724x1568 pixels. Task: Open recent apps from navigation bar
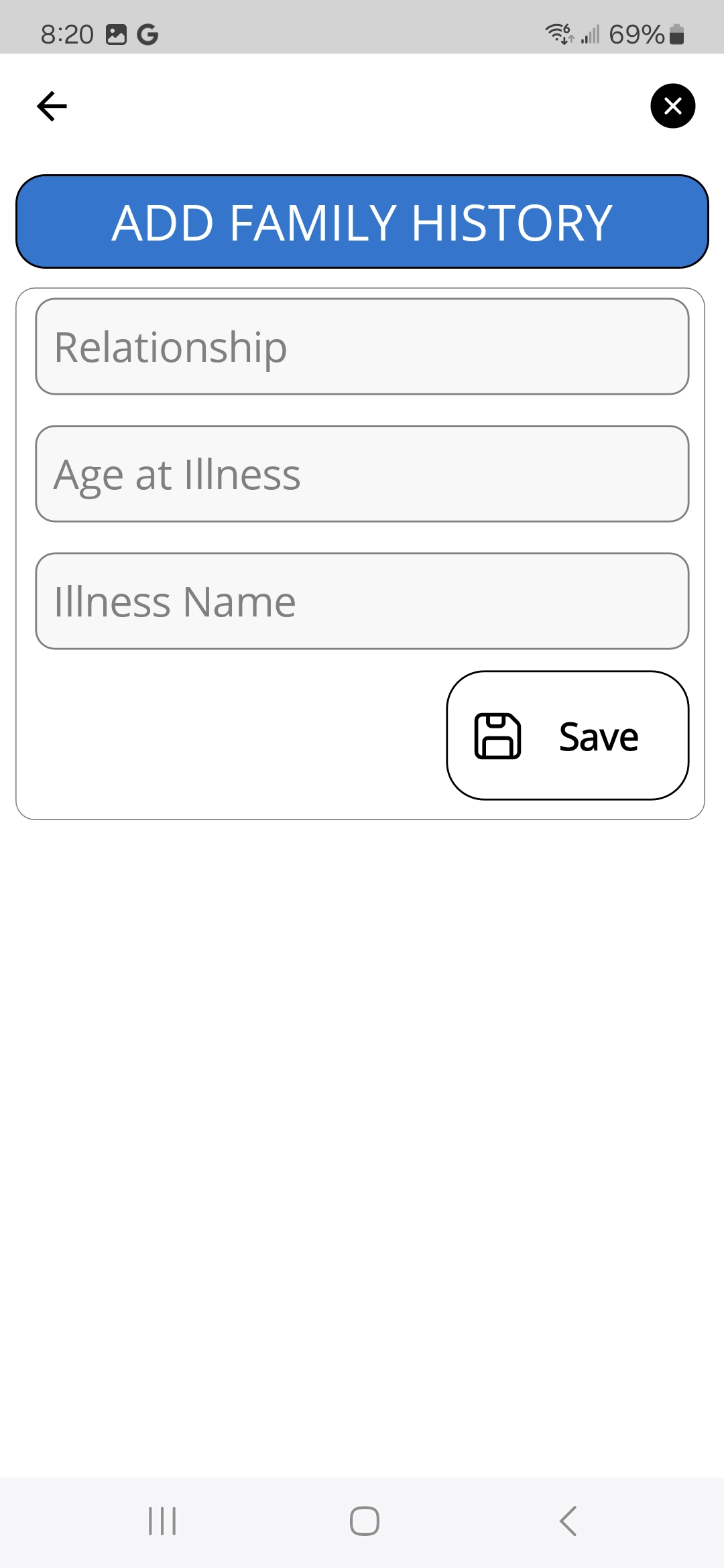pos(162,1521)
